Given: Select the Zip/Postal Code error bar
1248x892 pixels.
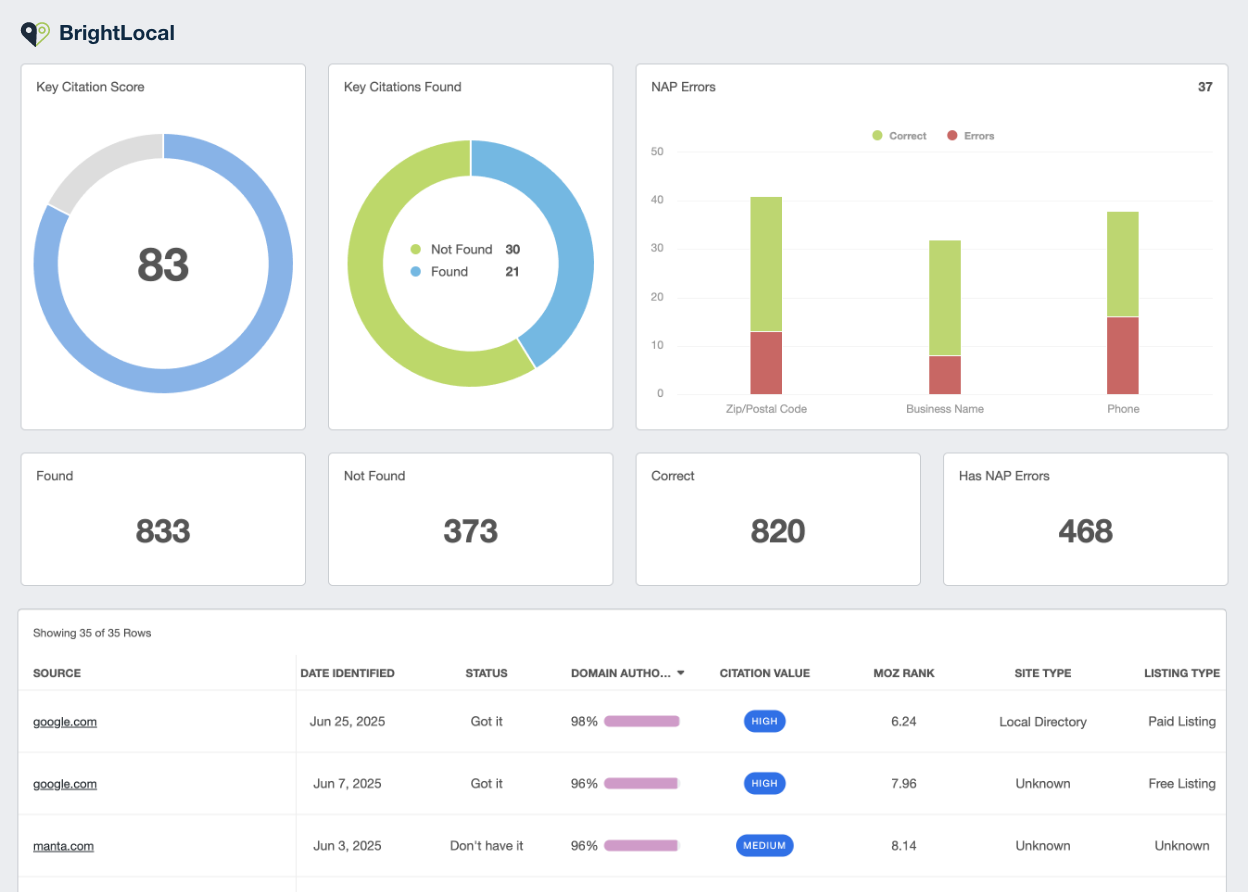Looking at the screenshot, I should click(x=765, y=360).
